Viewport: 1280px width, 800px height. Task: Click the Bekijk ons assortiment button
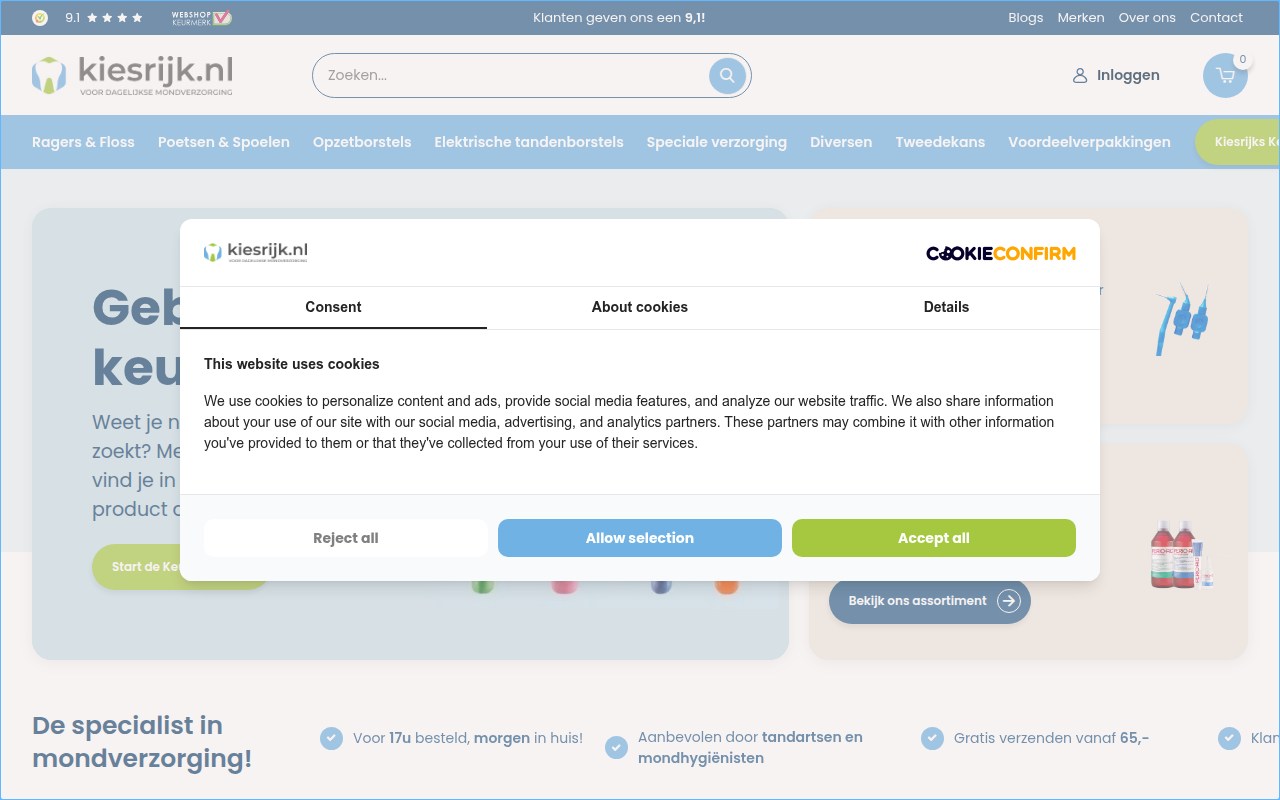click(930, 601)
